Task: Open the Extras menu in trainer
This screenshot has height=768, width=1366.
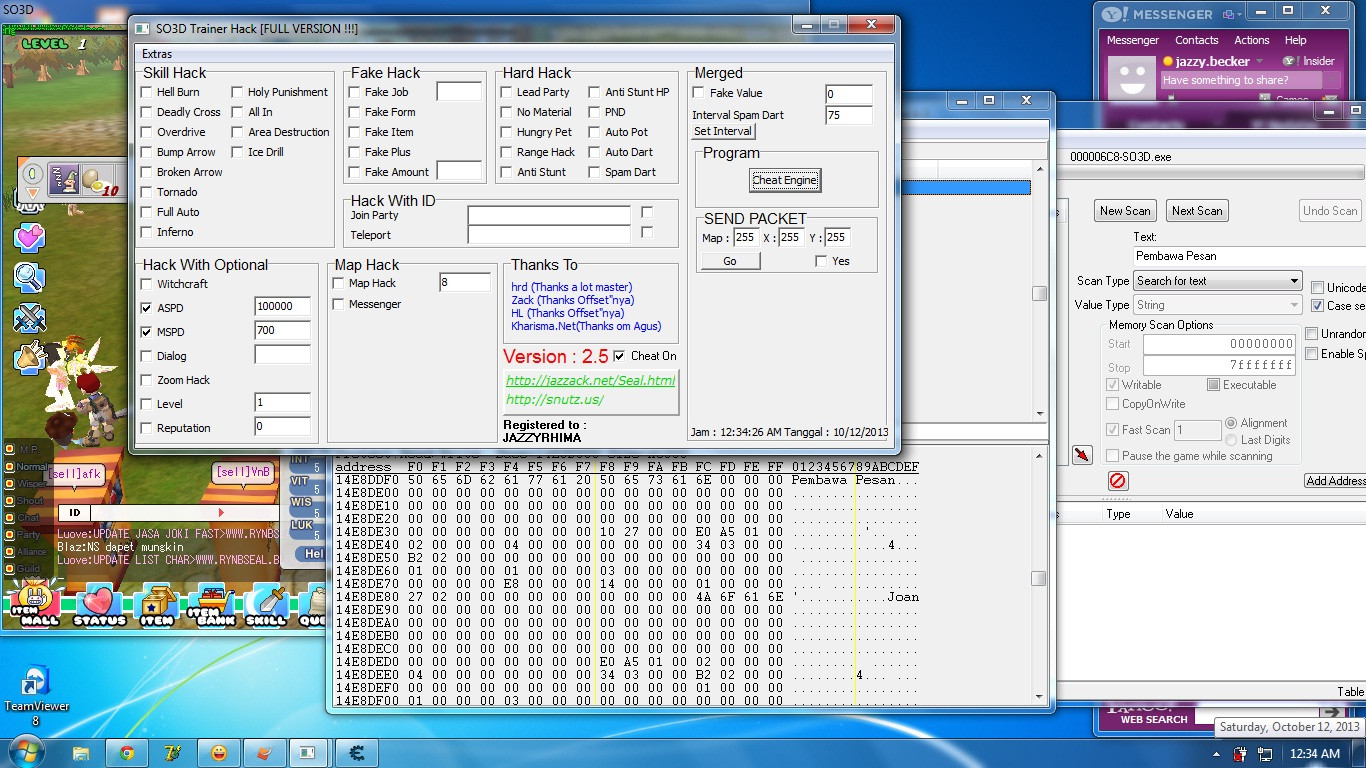Action: click(x=157, y=54)
